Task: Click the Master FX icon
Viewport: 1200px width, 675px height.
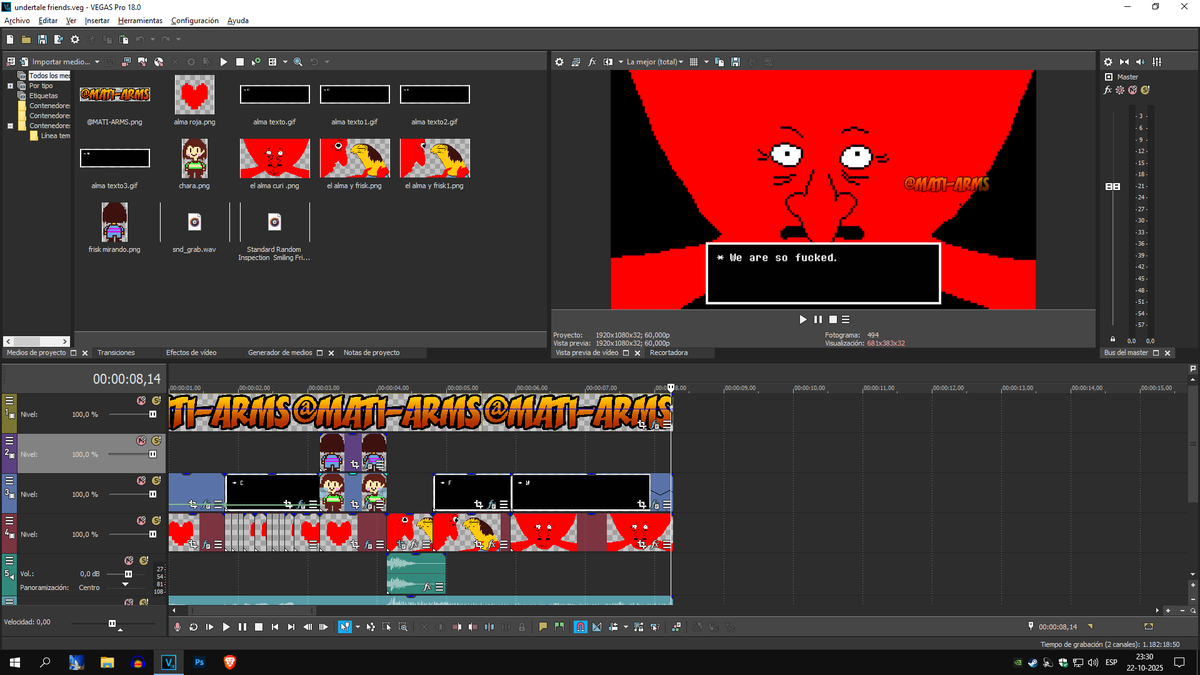Action: [1108, 90]
